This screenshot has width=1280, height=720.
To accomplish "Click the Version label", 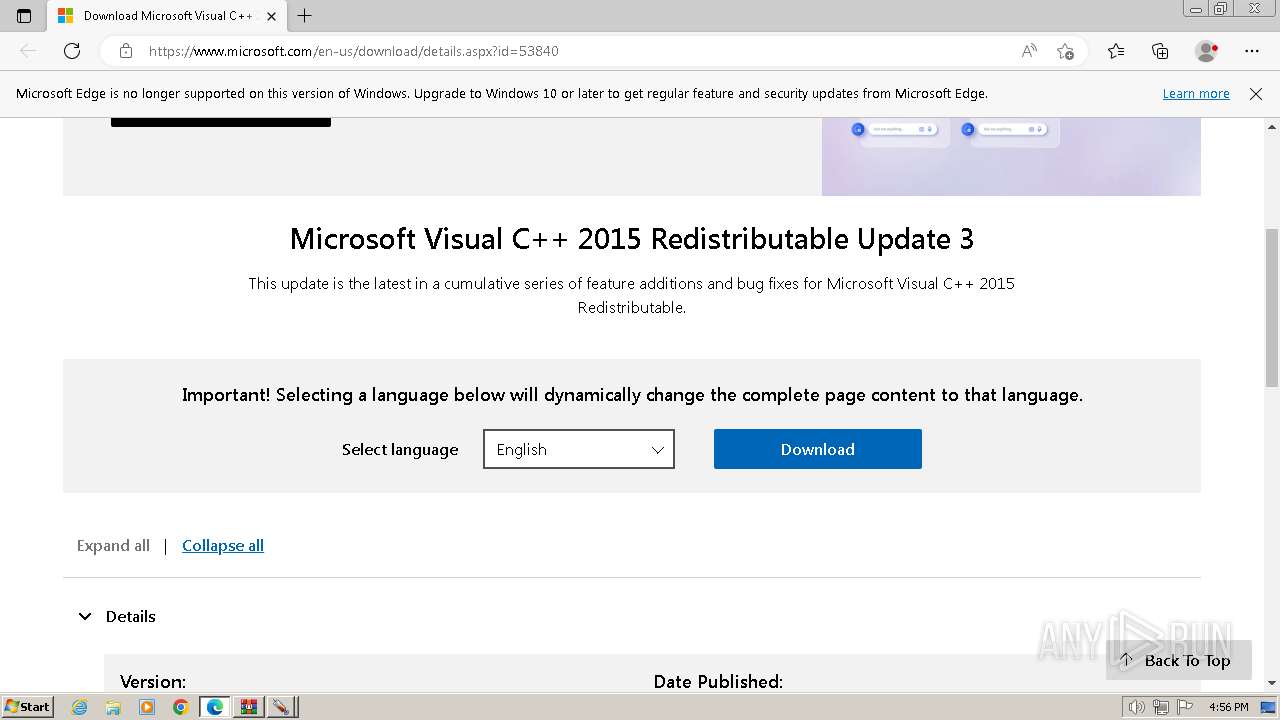I will [x=153, y=682].
